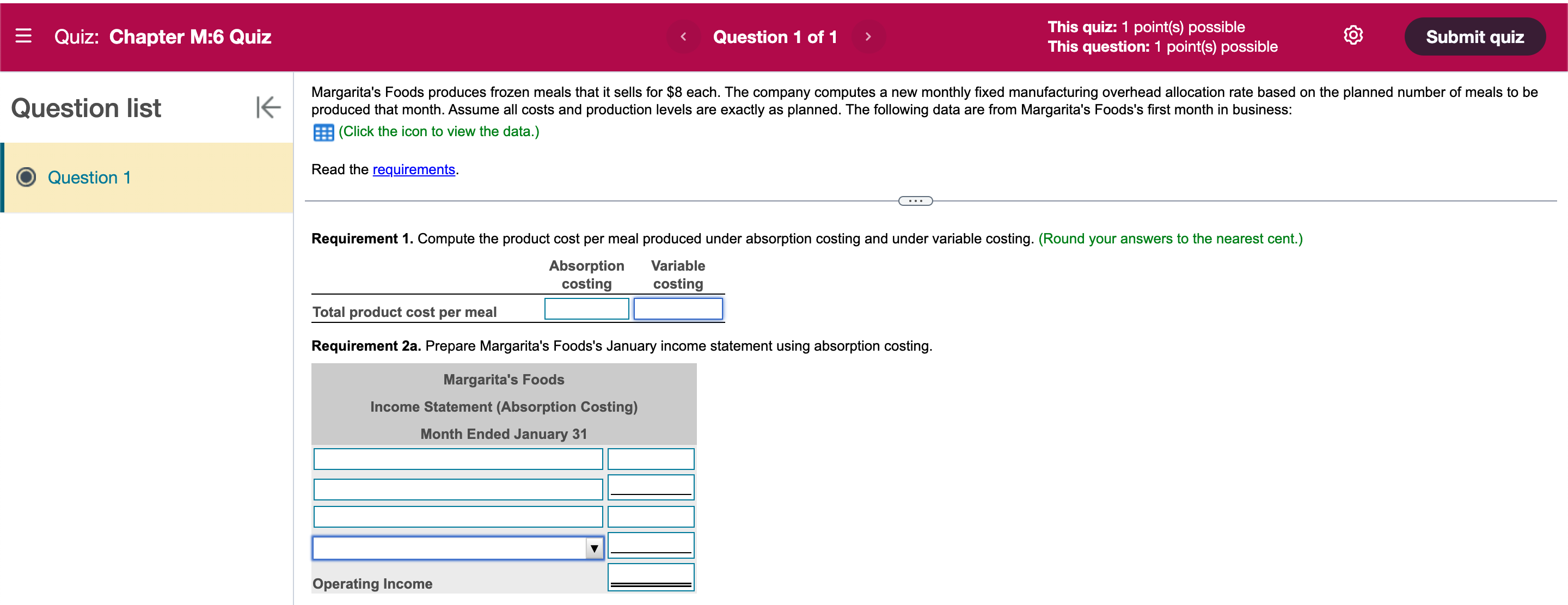Click the Variable costing answer box
1568x605 pixels.
coord(677,309)
